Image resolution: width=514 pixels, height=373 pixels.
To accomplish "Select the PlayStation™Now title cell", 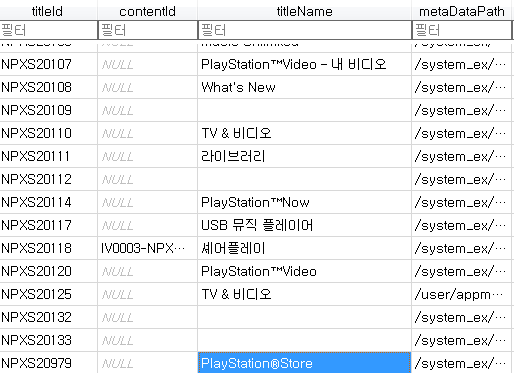I will 304,202.
